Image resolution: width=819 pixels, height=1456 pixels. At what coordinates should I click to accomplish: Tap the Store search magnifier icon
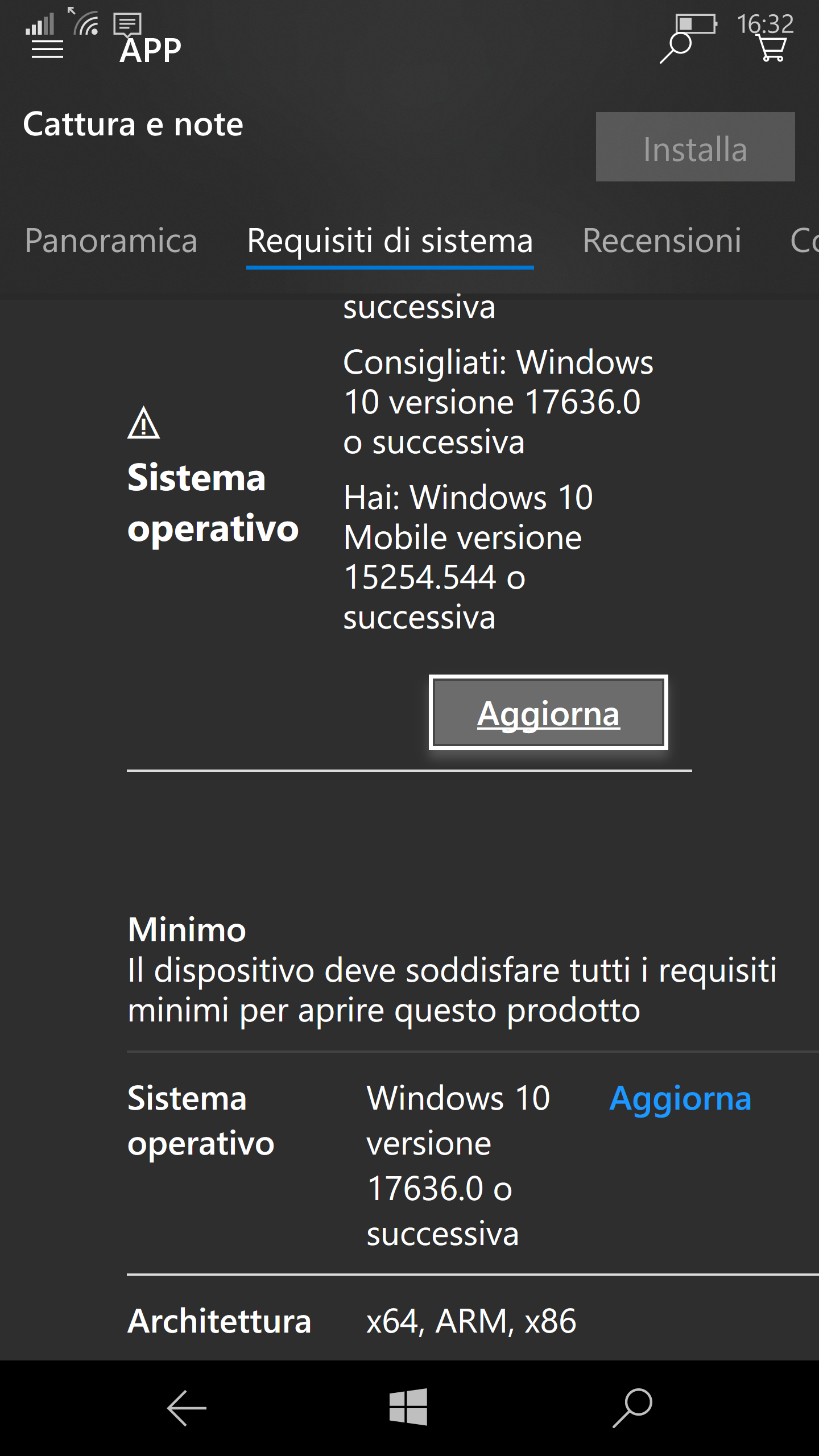tap(675, 49)
